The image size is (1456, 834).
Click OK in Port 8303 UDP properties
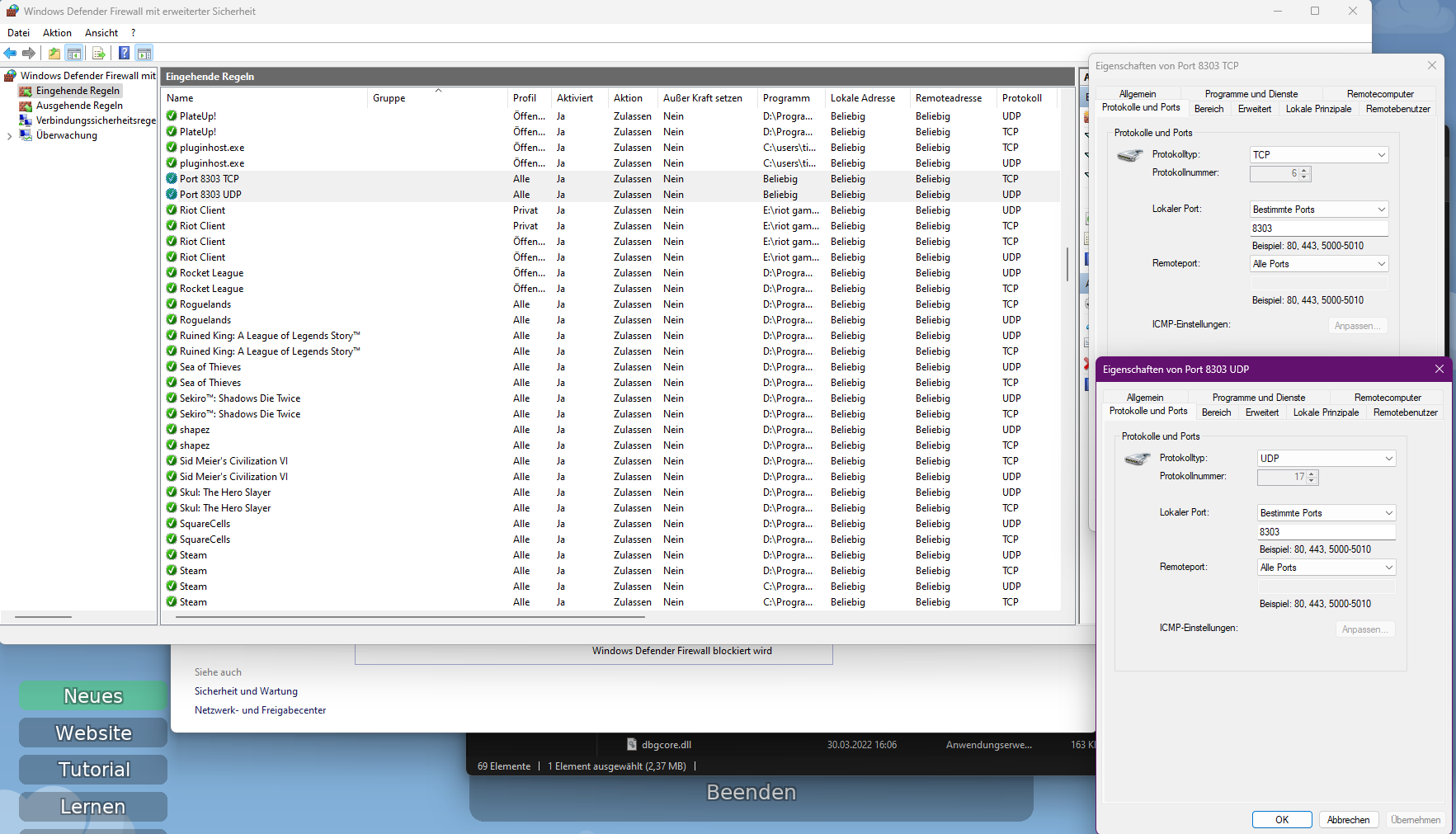point(1281,820)
